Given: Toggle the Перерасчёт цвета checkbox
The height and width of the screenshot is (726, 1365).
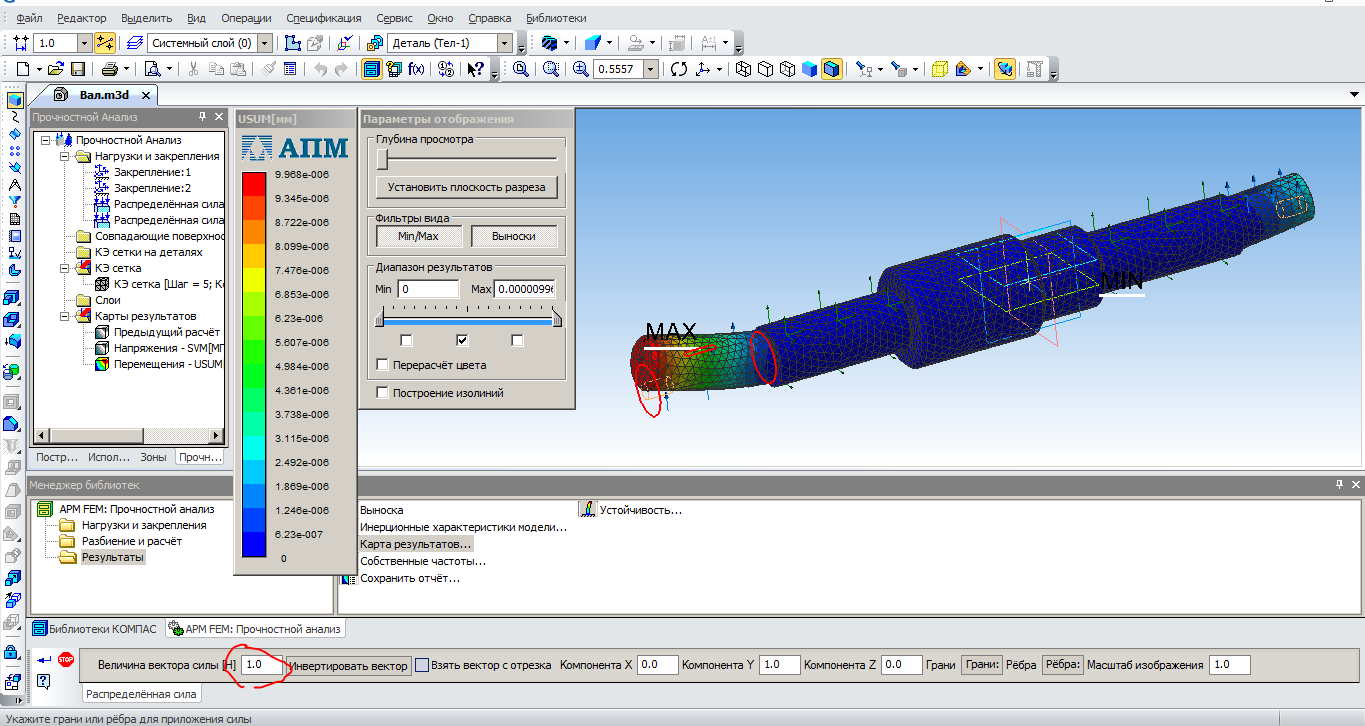Looking at the screenshot, I should (x=382, y=365).
